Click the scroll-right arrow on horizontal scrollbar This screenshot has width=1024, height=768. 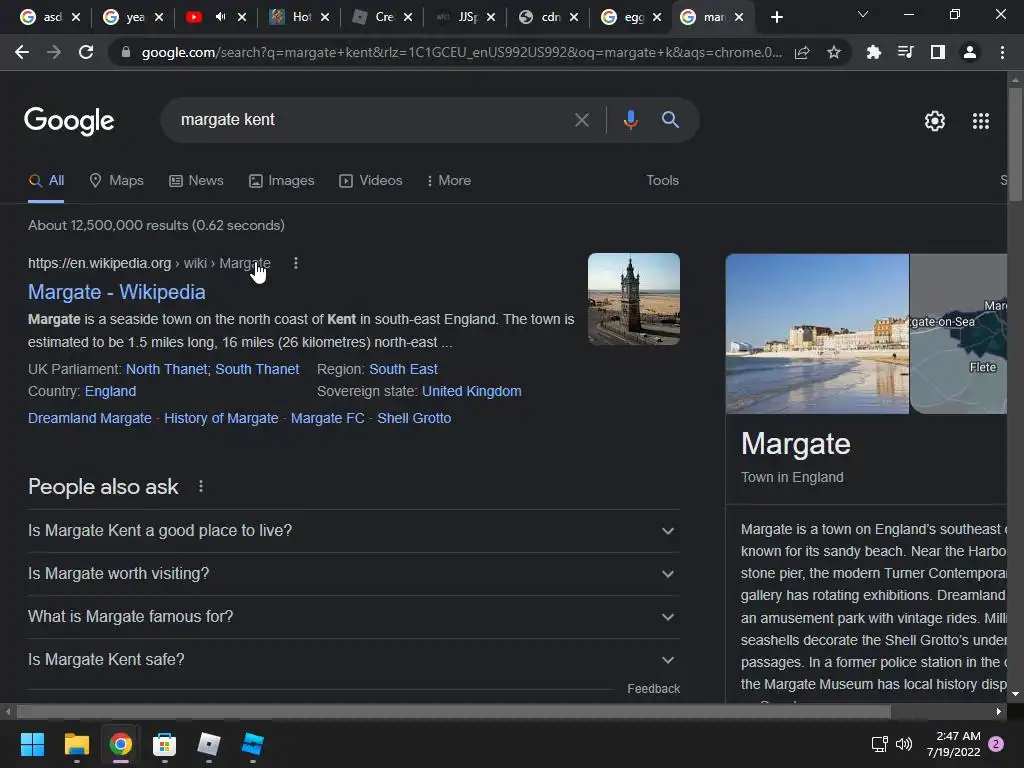pyautogui.click(x=999, y=711)
